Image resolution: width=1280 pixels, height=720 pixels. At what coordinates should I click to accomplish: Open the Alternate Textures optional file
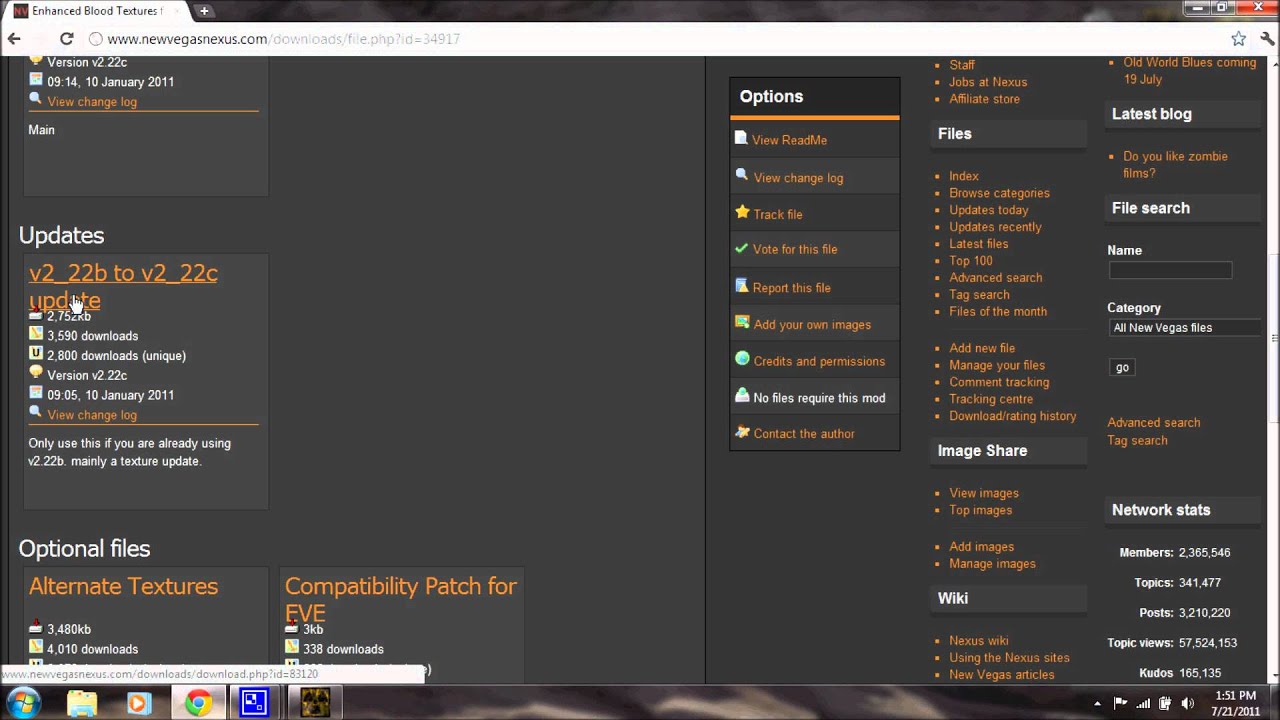tap(123, 586)
